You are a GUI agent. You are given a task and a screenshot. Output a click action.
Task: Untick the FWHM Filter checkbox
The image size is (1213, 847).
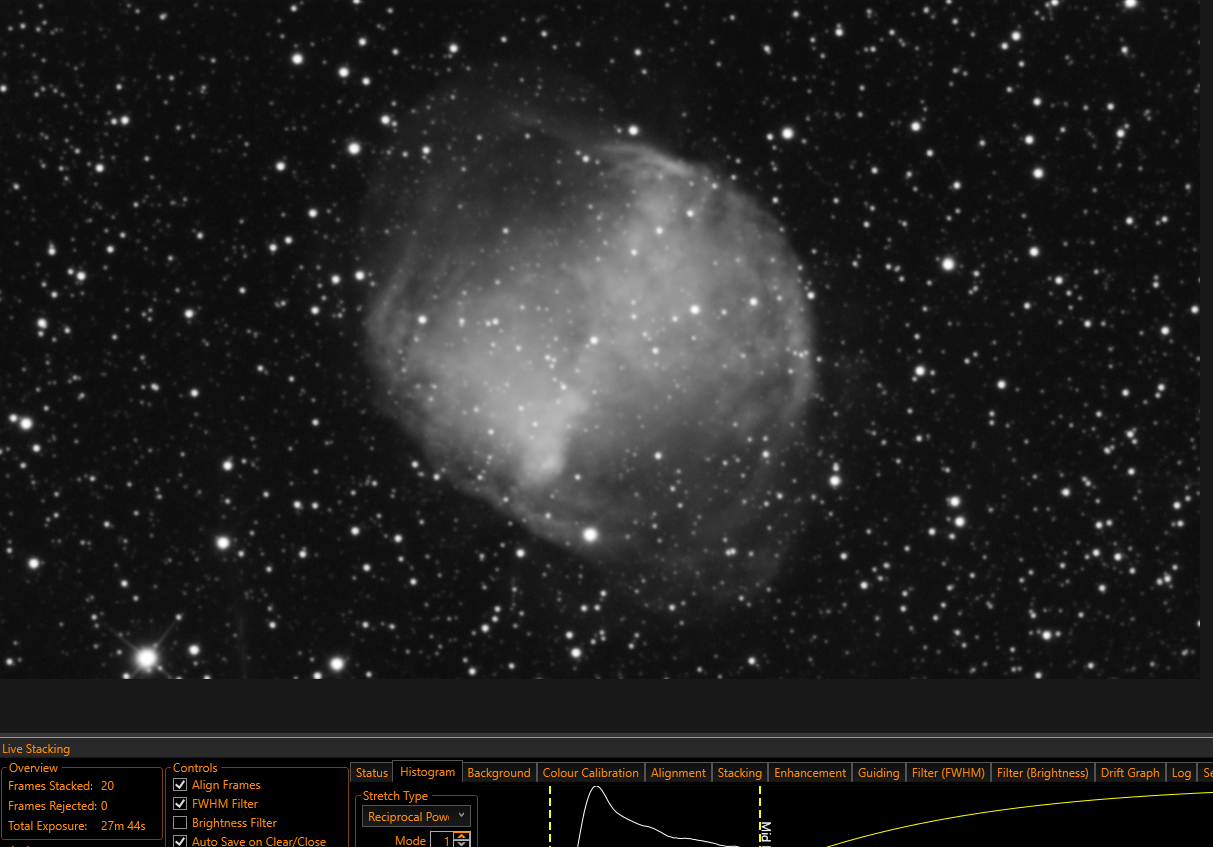tap(180, 804)
